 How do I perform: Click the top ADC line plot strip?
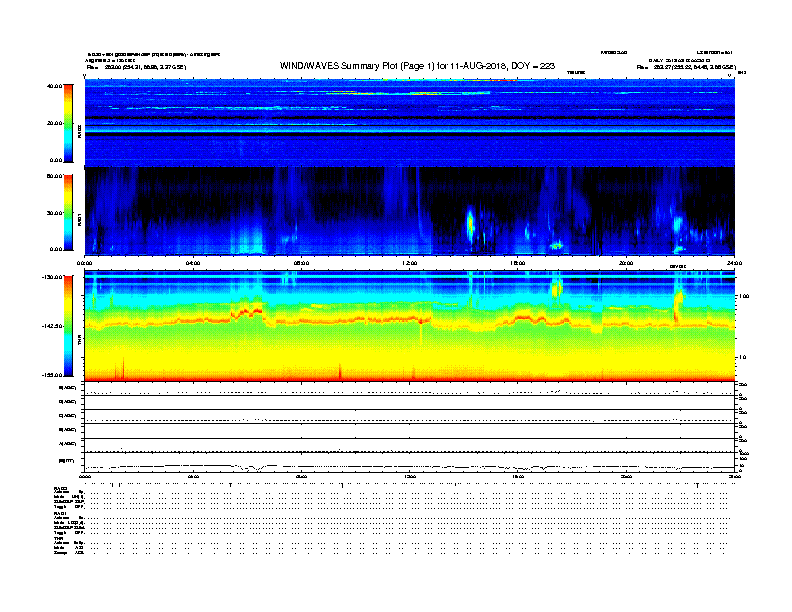coord(410,389)
